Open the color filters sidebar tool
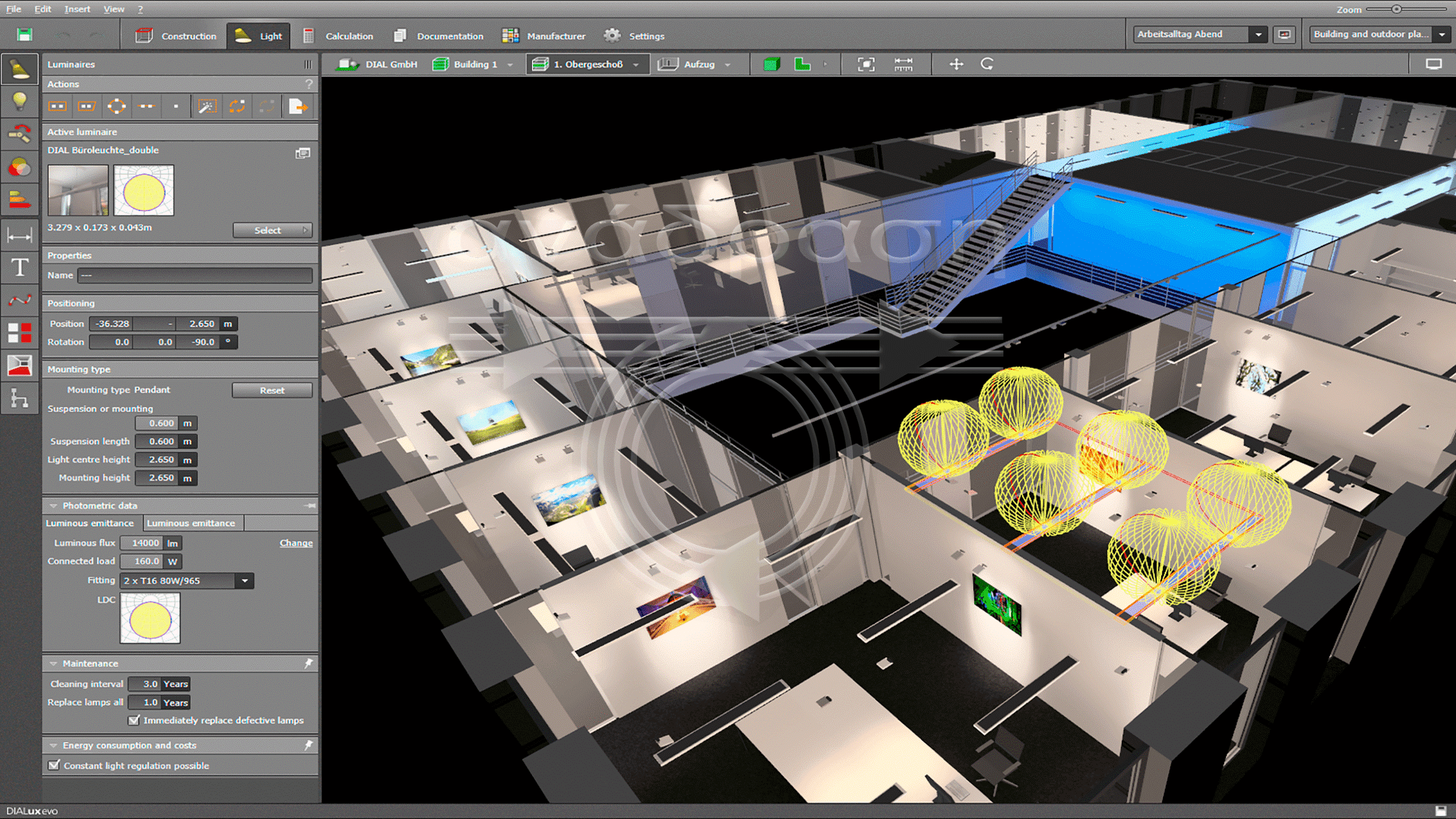Screen dimensions: 1456x819 pyautogui.click(x=19, y=167)
